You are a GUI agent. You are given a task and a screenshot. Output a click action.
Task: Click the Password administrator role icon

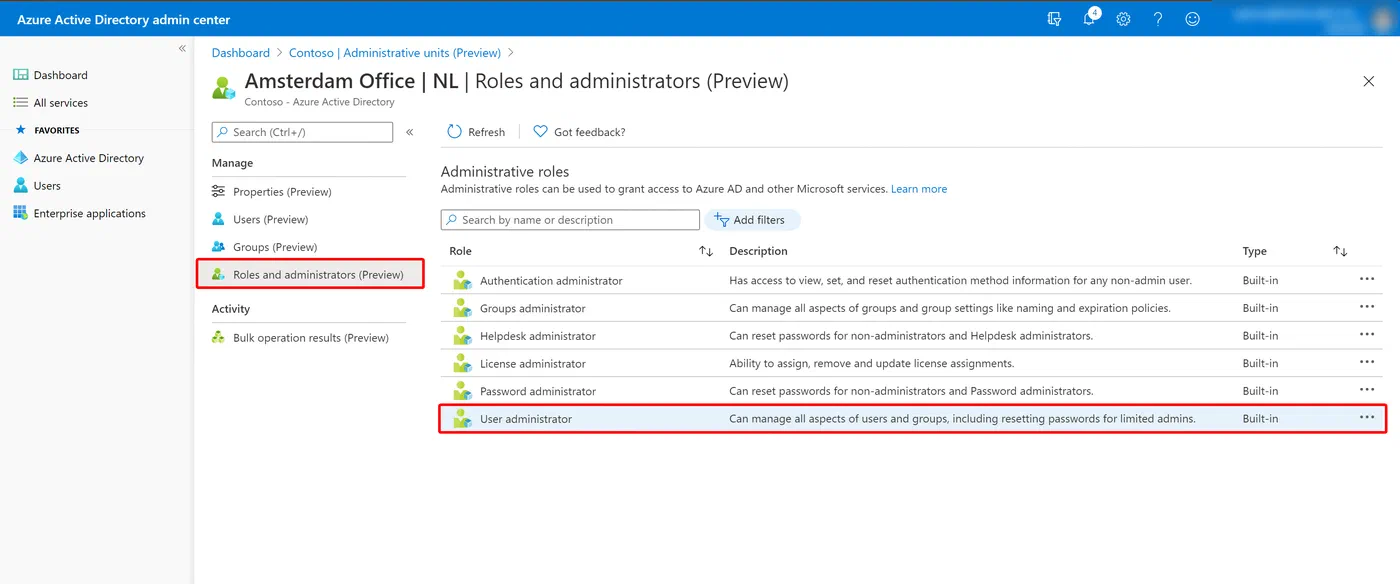(461, 391)
